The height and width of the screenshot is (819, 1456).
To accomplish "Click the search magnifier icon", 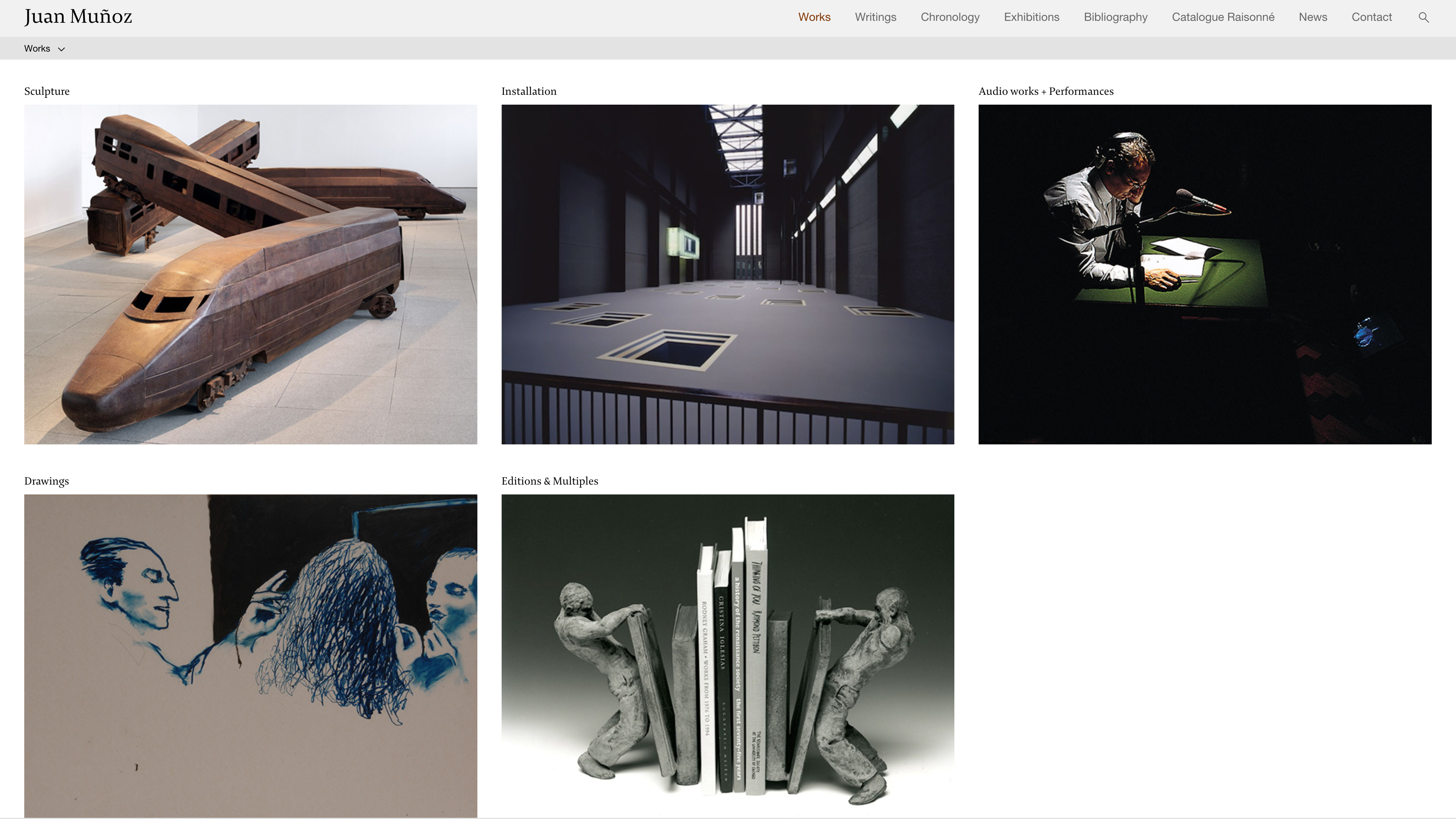I will tap(1423, 17).
